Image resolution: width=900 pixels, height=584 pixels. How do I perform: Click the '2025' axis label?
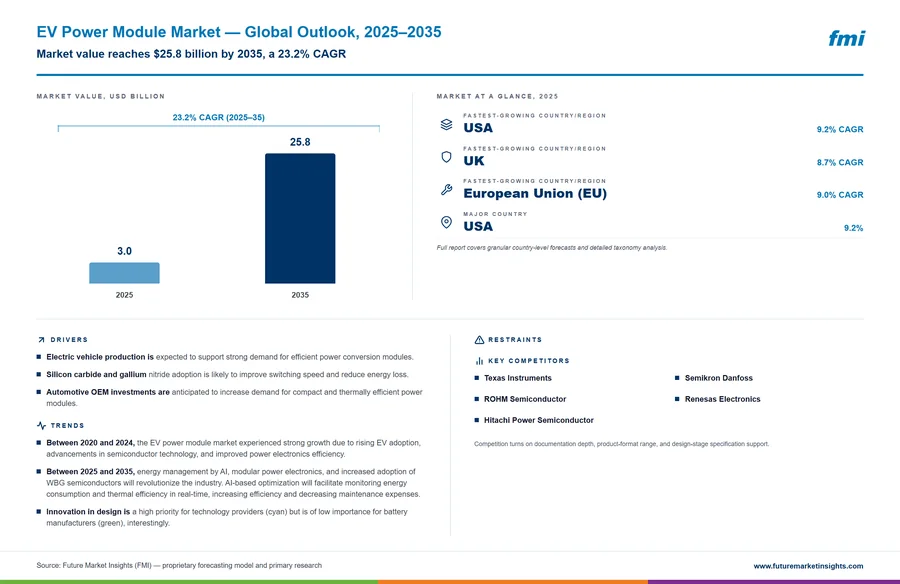124,295
